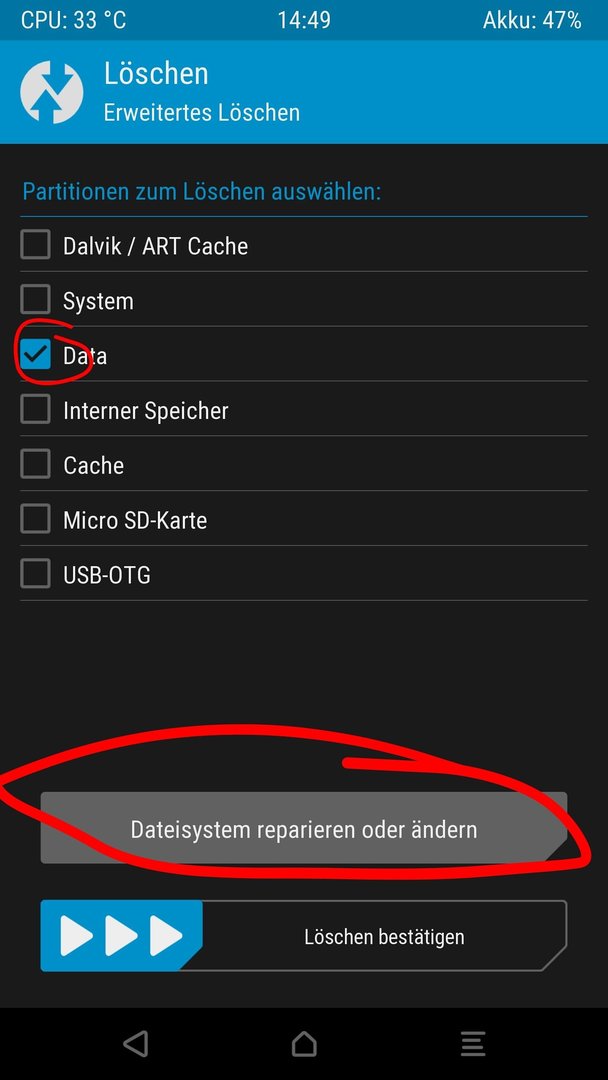
Task: Tap the TWRP logo icon in header
Action: (52, 92)
